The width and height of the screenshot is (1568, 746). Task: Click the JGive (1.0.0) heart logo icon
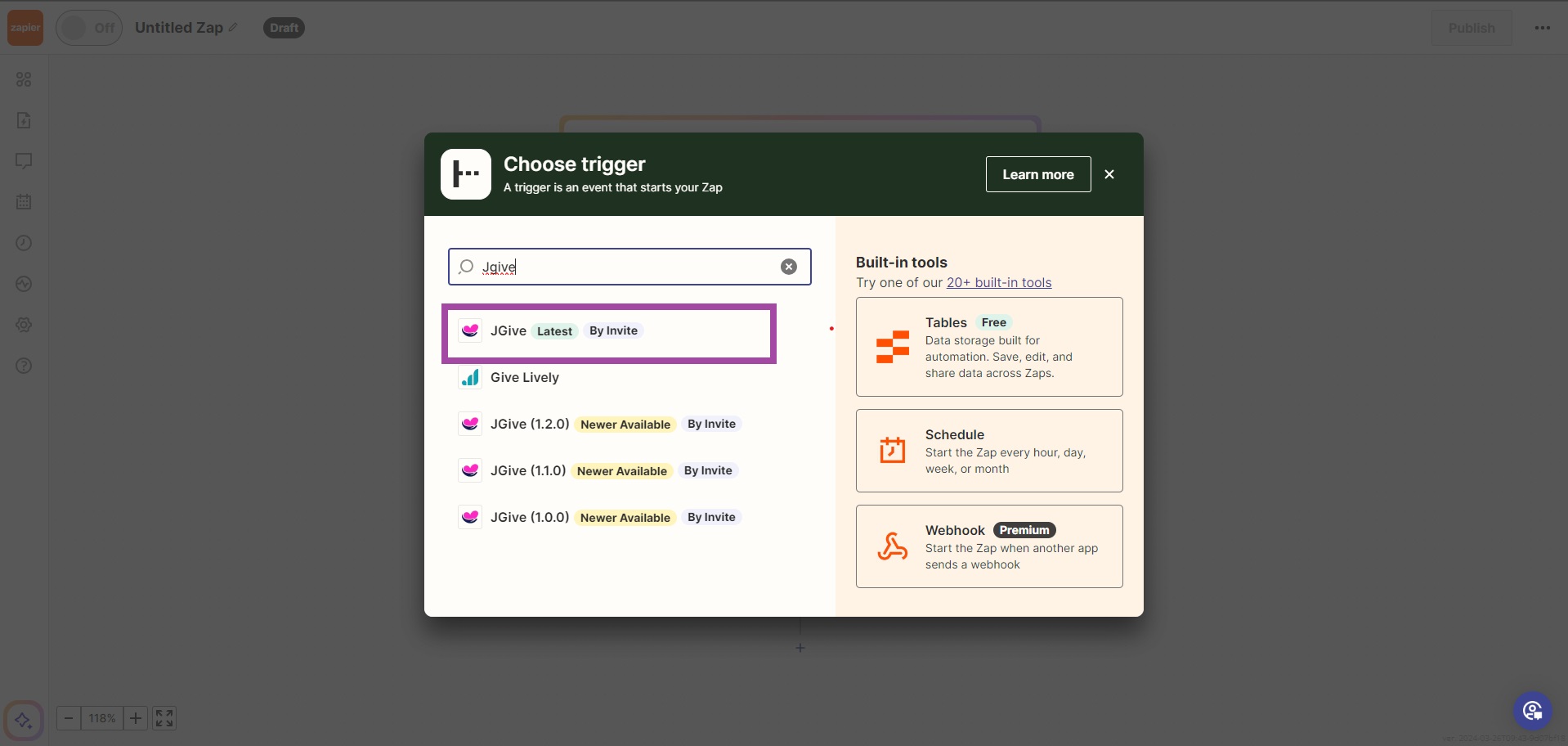pyautogui.click(x=470, y=517)
